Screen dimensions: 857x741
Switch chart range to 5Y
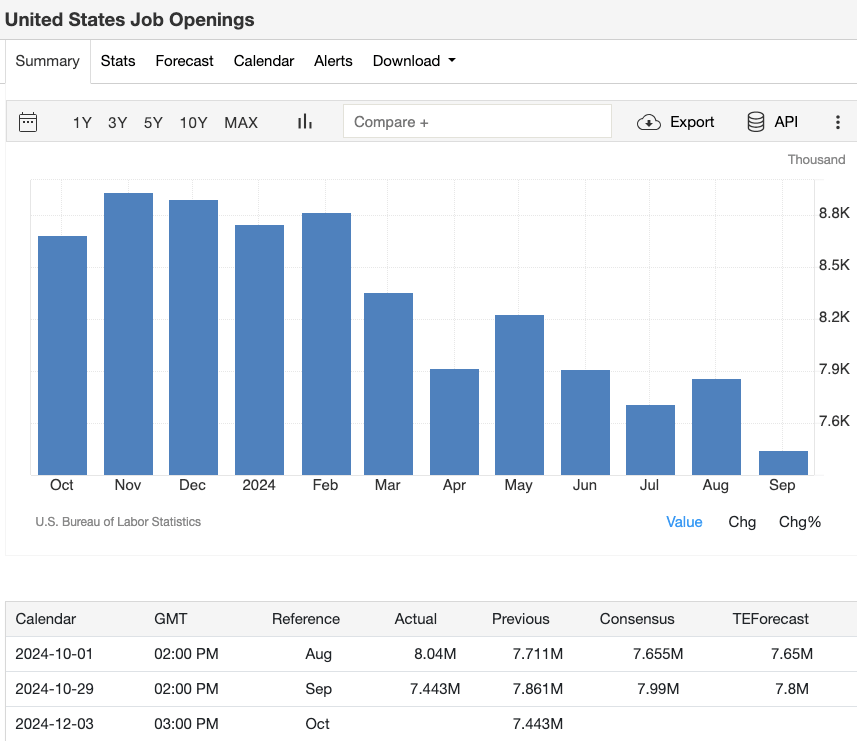(x=153, y=122)
